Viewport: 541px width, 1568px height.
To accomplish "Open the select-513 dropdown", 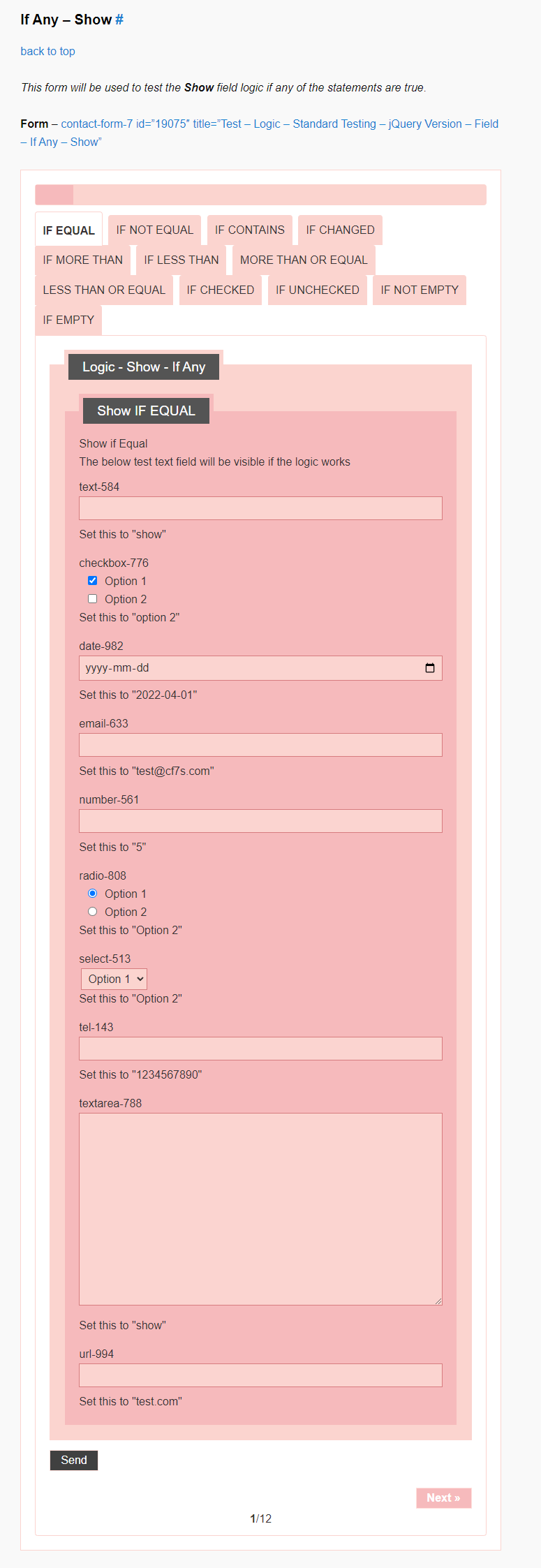I will (x=114, y=979).
